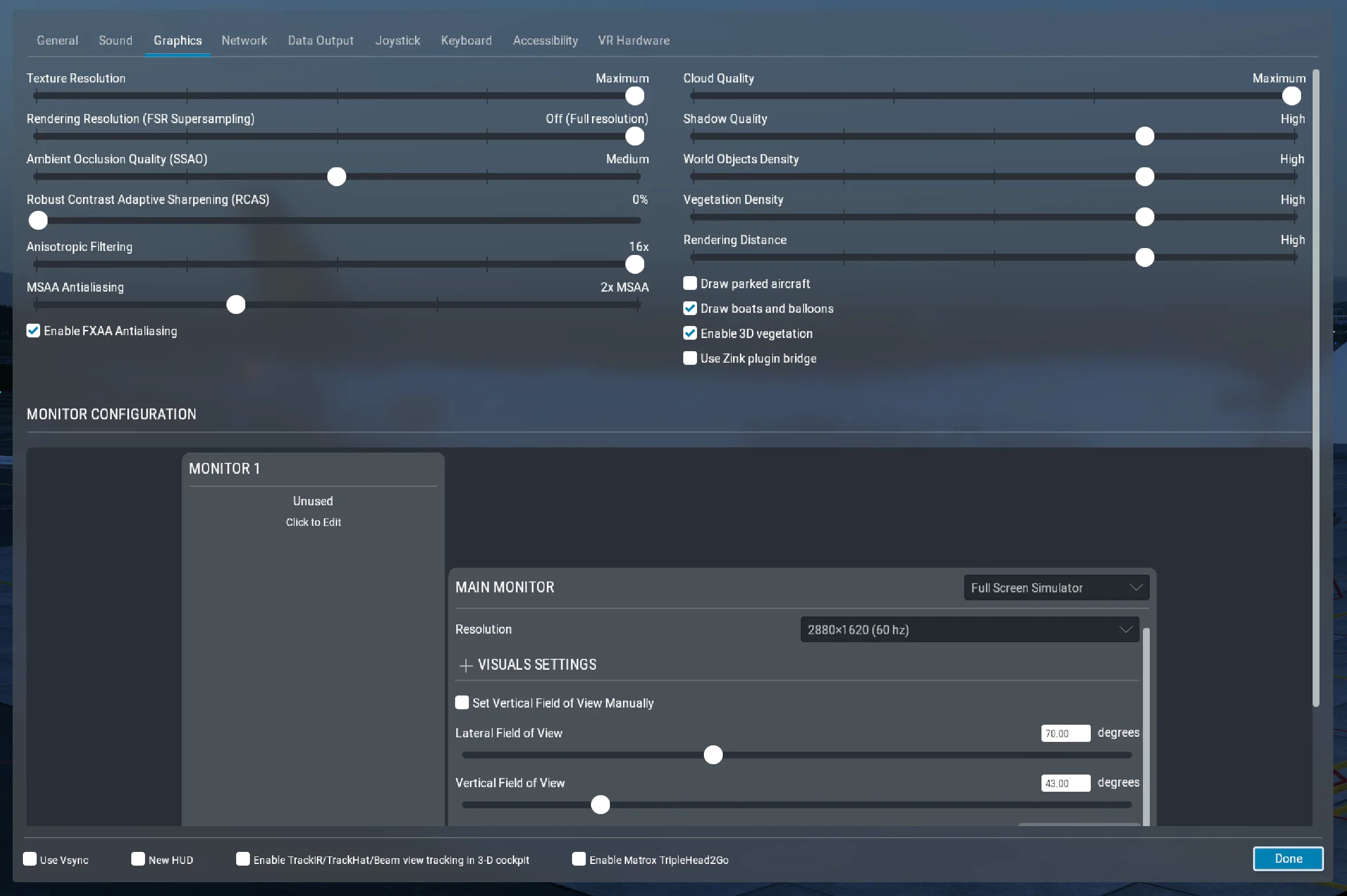Viewport: 1347px width, 896px height.
Task: Tick Set Vertical Field of View Manually
Action: [x=462, y=702]
